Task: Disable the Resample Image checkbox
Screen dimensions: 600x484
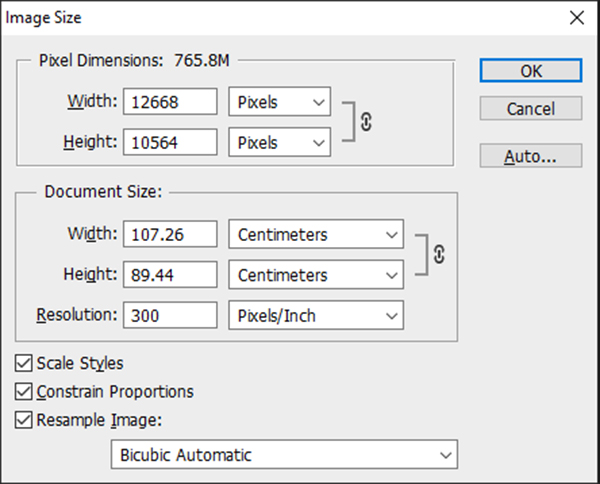Action: point(23,420)
